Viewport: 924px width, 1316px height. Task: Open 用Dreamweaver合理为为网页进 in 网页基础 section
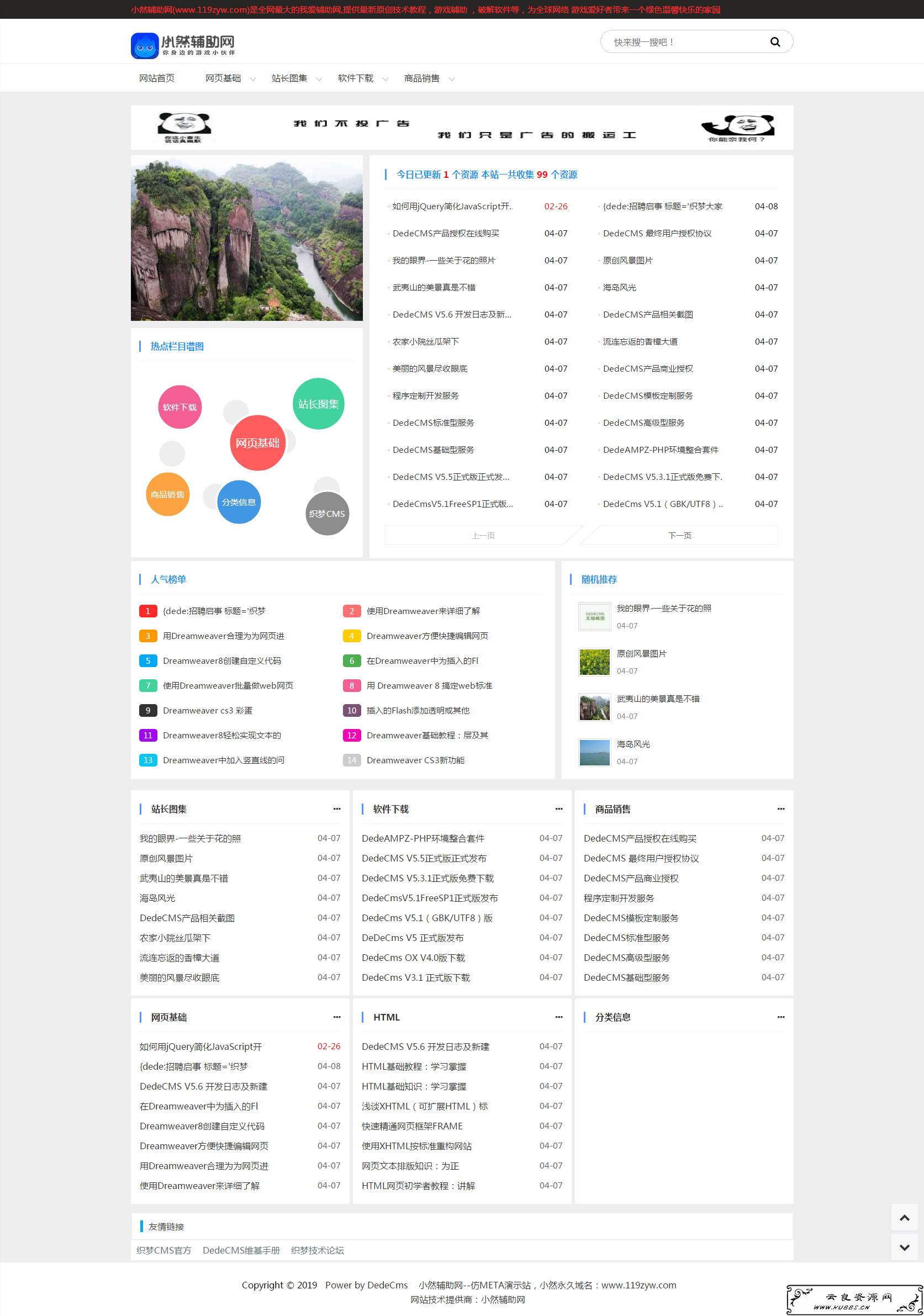(x=204, y=1165)
